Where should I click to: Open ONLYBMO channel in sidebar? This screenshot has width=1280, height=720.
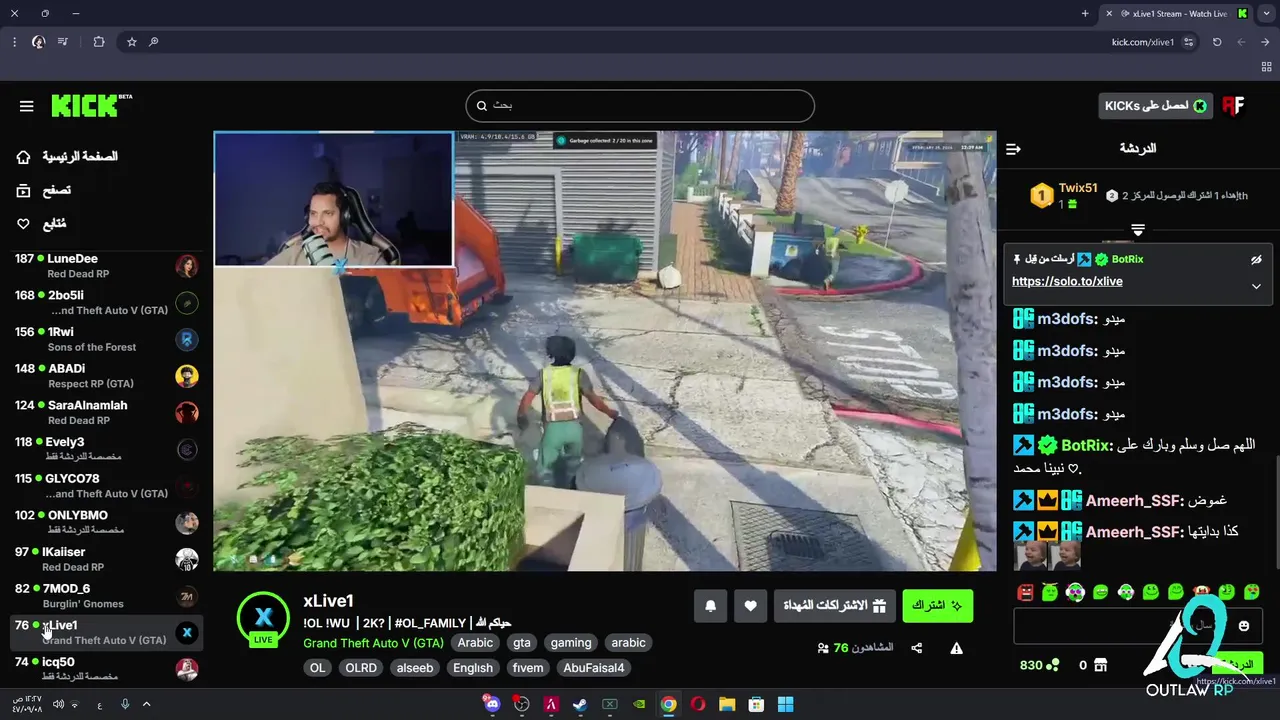pyautogui.click(x=104, y=523)
